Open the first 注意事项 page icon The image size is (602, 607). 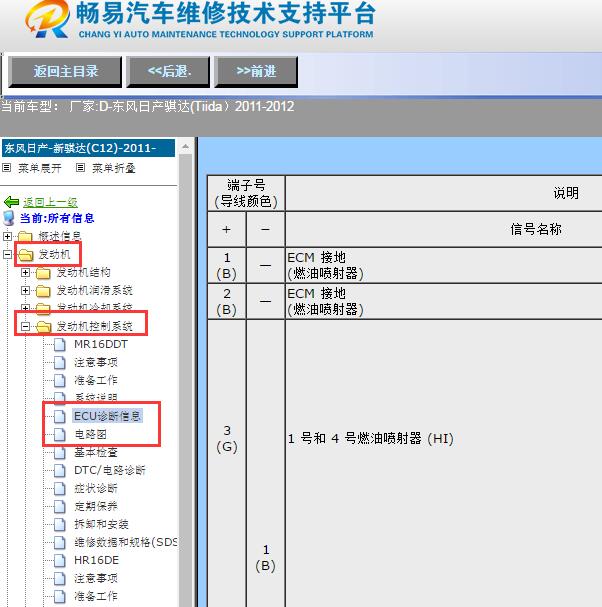click(x=60, y=363)
